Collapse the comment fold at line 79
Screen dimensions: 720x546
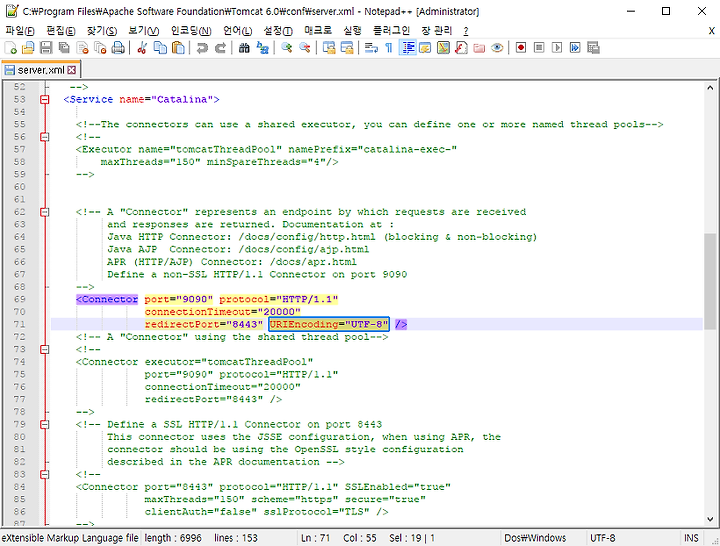(45, 424)
